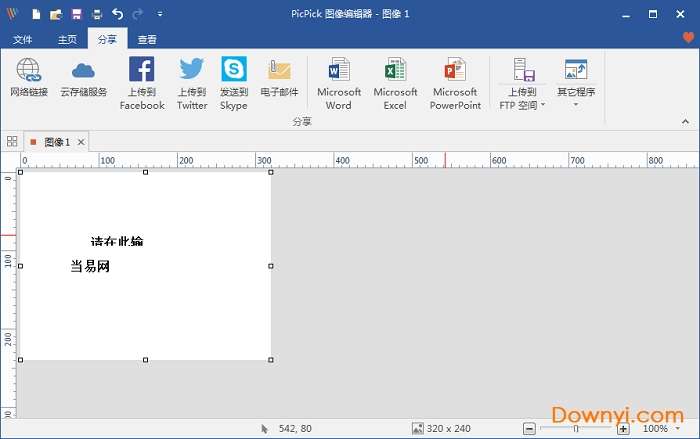The height and width of the screenshot is (439, 700).
Task: Export the image to Microsoft Excel
Action: 395,82
